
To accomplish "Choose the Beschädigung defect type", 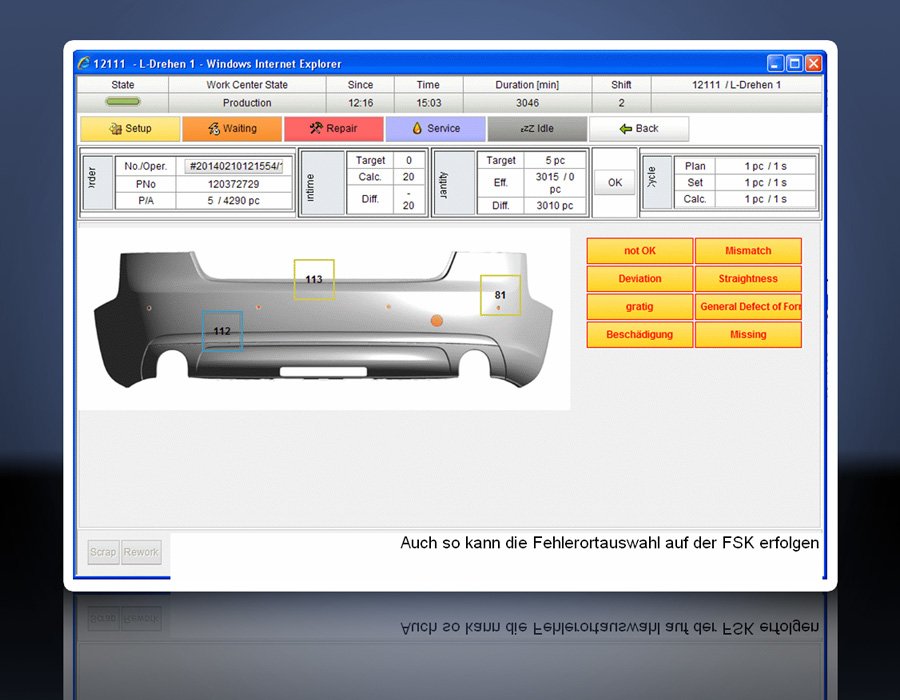I will click(x=639, y=335).
